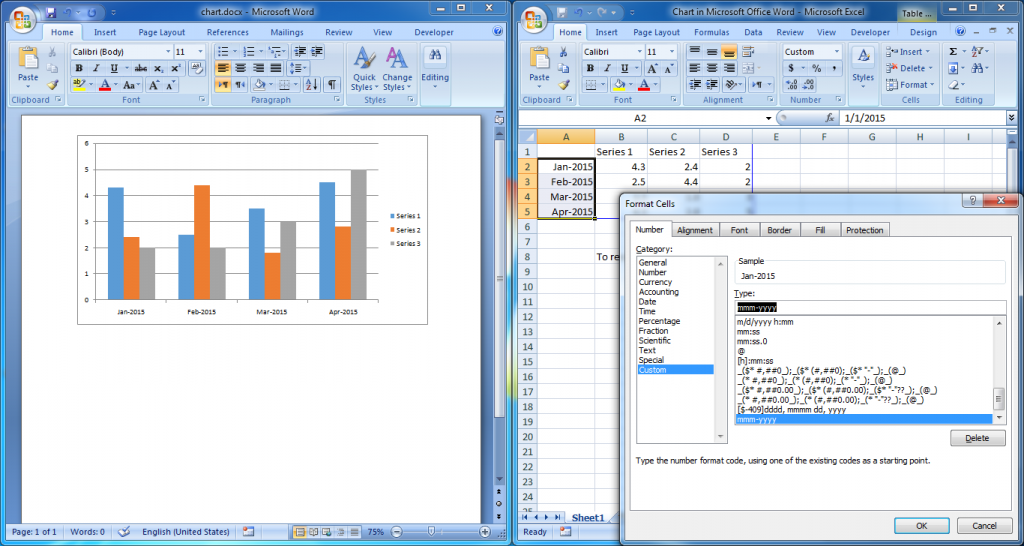Viewport: 1024px width, 546px height.
Task: Click AutoSum sigma icon in Excel
Action: tap(953, 52)
